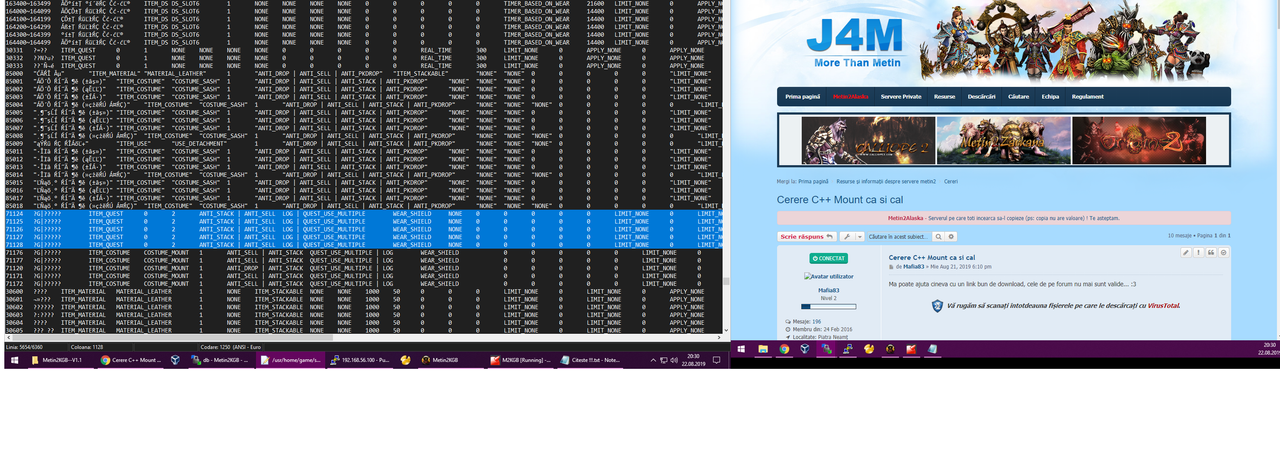The width and height of the screenshot is (1280, 454).
Task: Click the 'Metin2Alaska' link in the pink announcement bar
Action: (x=908, y=218)
